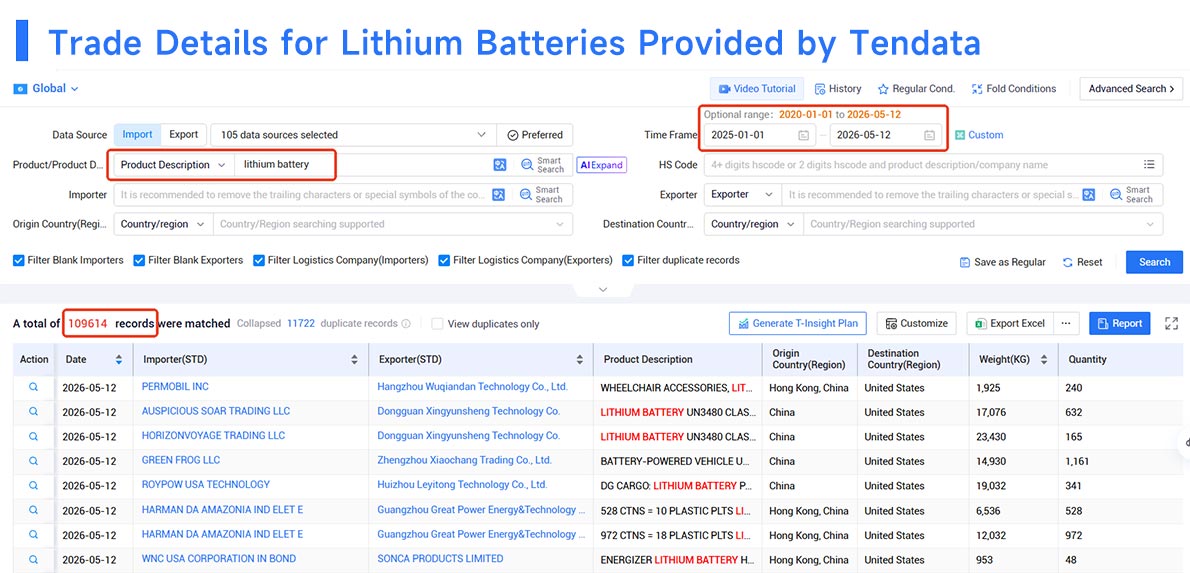The width and height of the screenshot is (1190, 573).
Task: Open exporter Hangzhou Wuqiandan Technology Co., Ltd.
Action: [472, 386]
